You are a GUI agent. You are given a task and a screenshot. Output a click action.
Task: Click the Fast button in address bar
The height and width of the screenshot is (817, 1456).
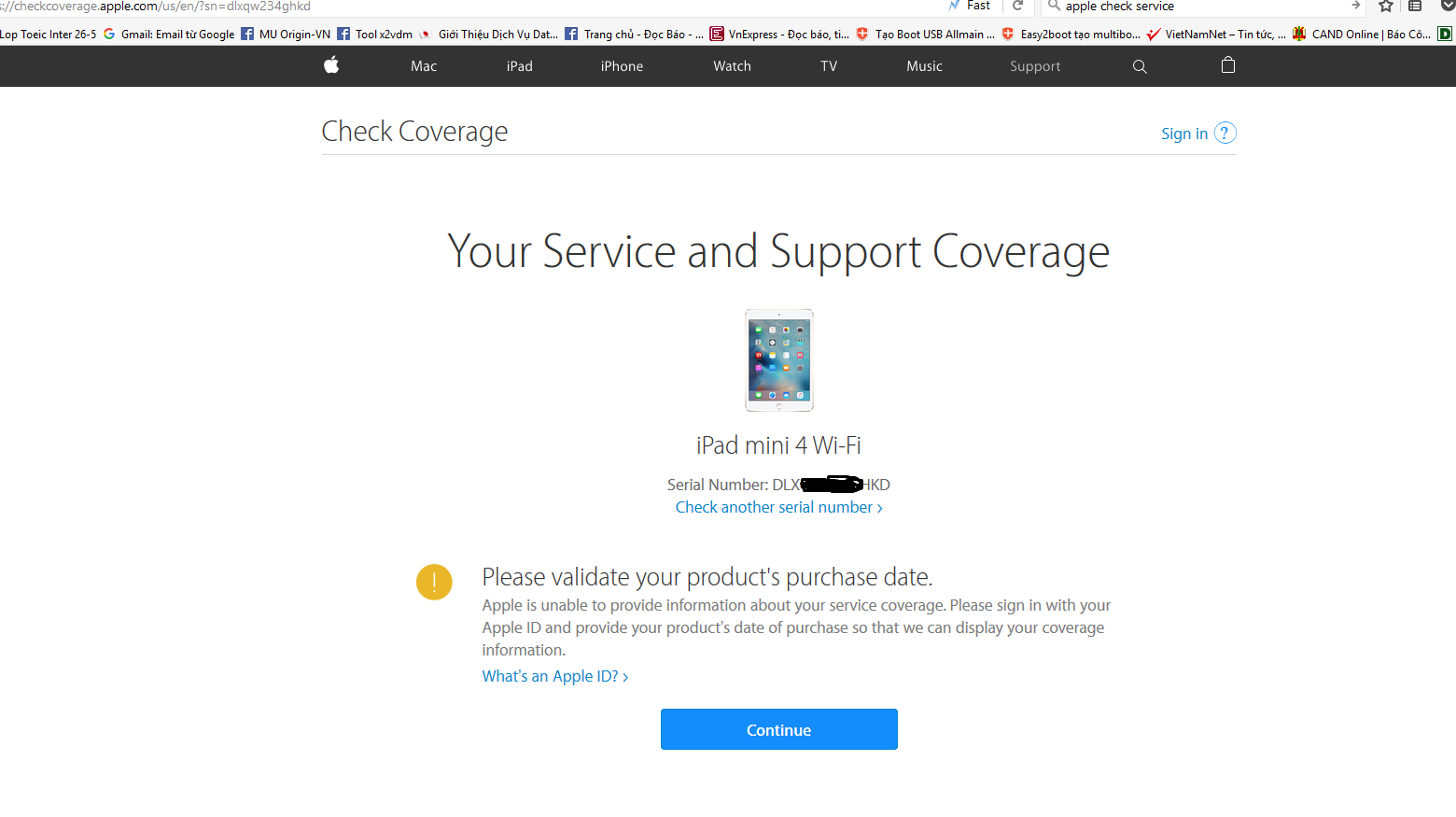[969, 6]
